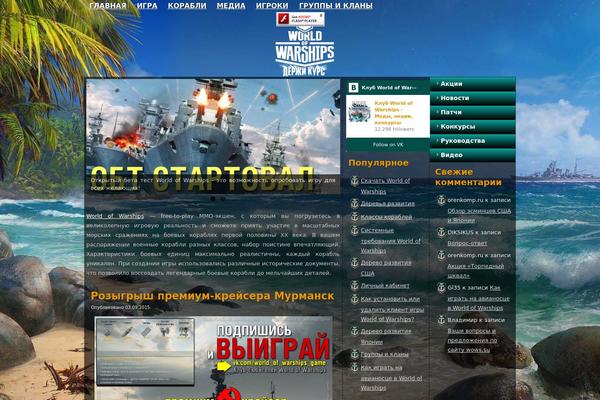Open article 'Розыгрыш премиум-крейсера Мурманск'
600x400 pixels.
tap(212, 296)
